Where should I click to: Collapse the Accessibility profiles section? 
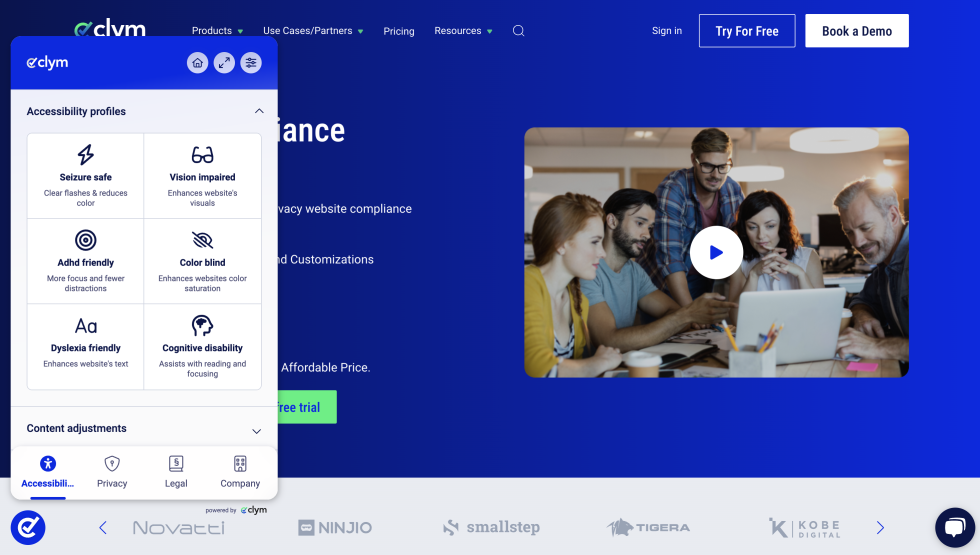point(258,112)
